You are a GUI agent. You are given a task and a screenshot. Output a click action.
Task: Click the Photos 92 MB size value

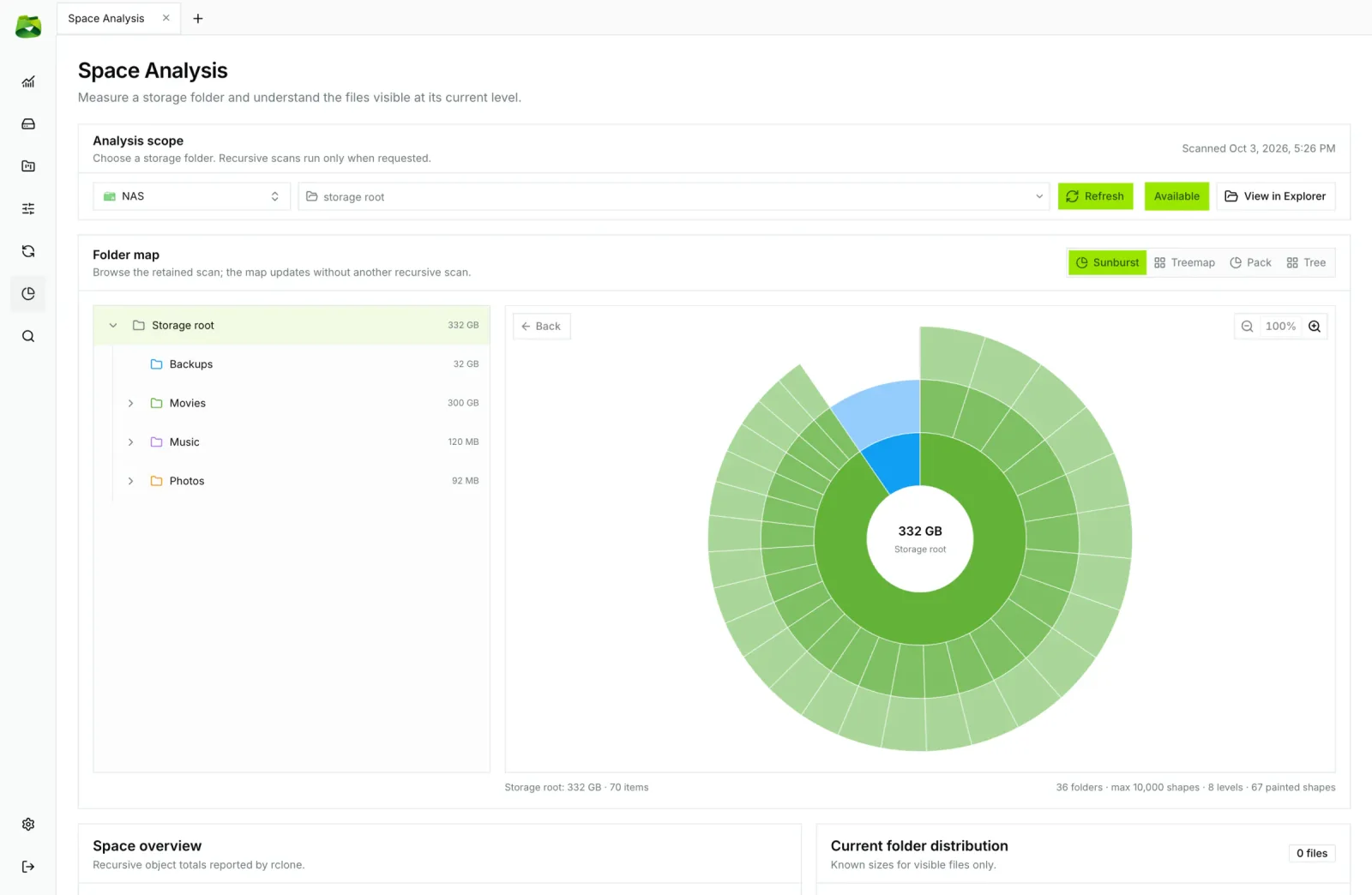[x=465, y=481]
